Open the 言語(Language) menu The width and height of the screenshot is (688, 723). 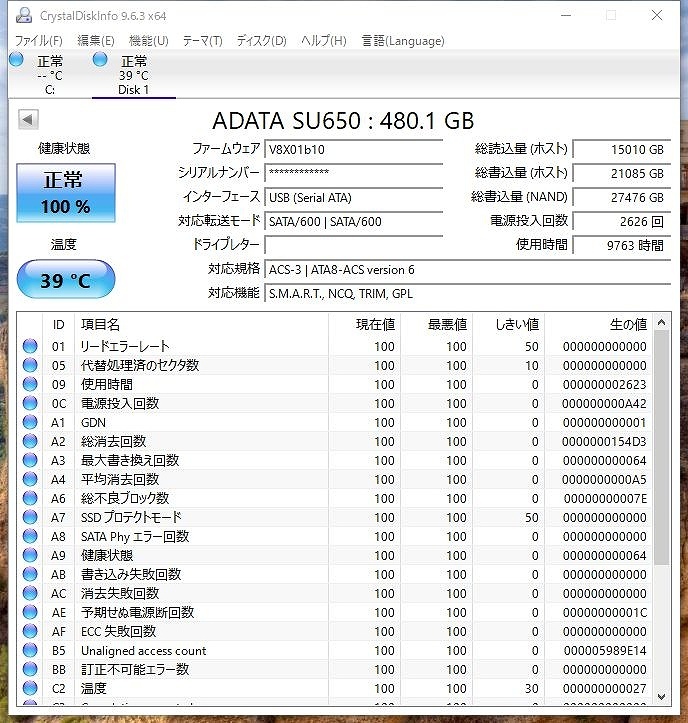click(x=403, y=41)
